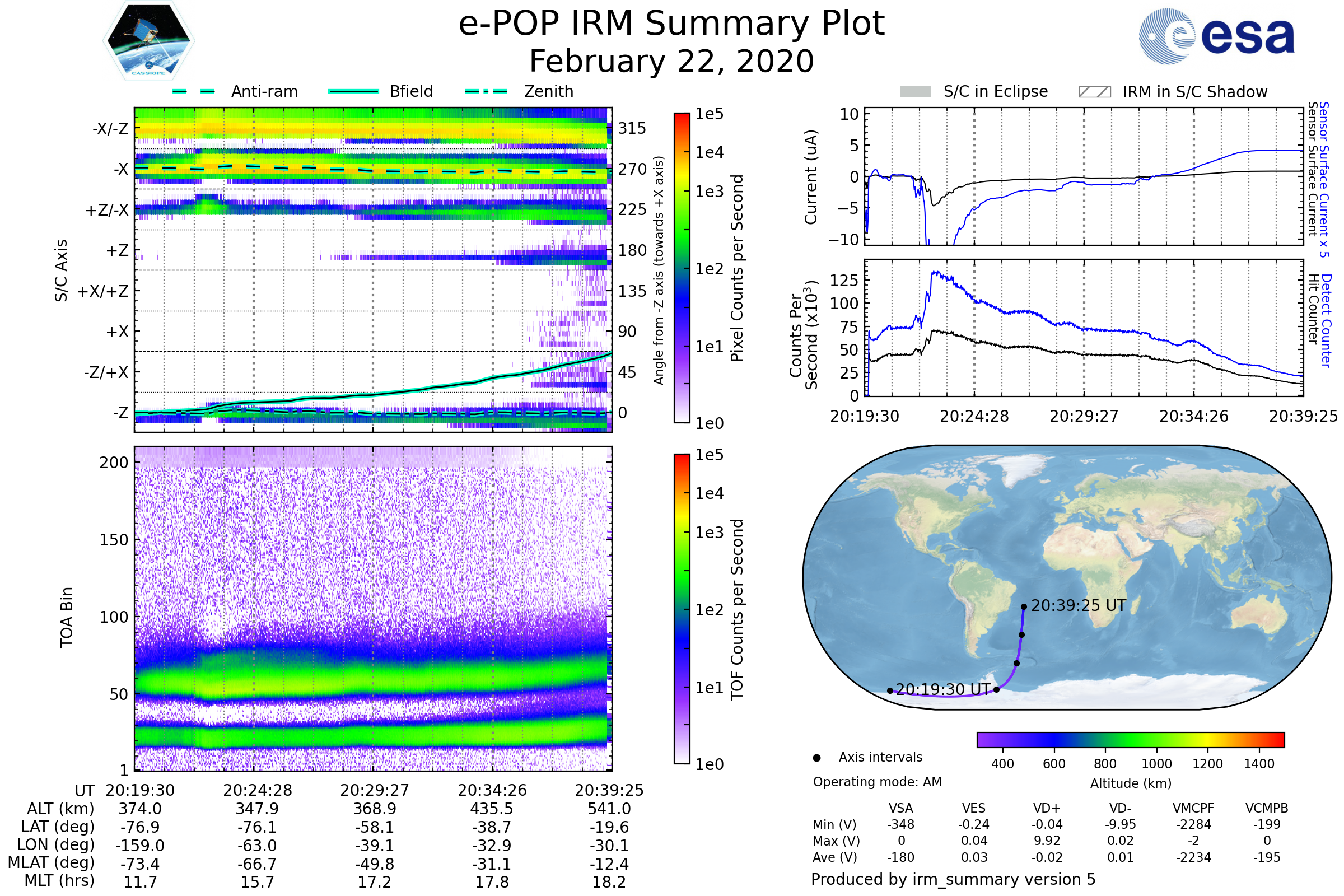Click the Pixel Counts per Second colorbar

coord(682,268)
